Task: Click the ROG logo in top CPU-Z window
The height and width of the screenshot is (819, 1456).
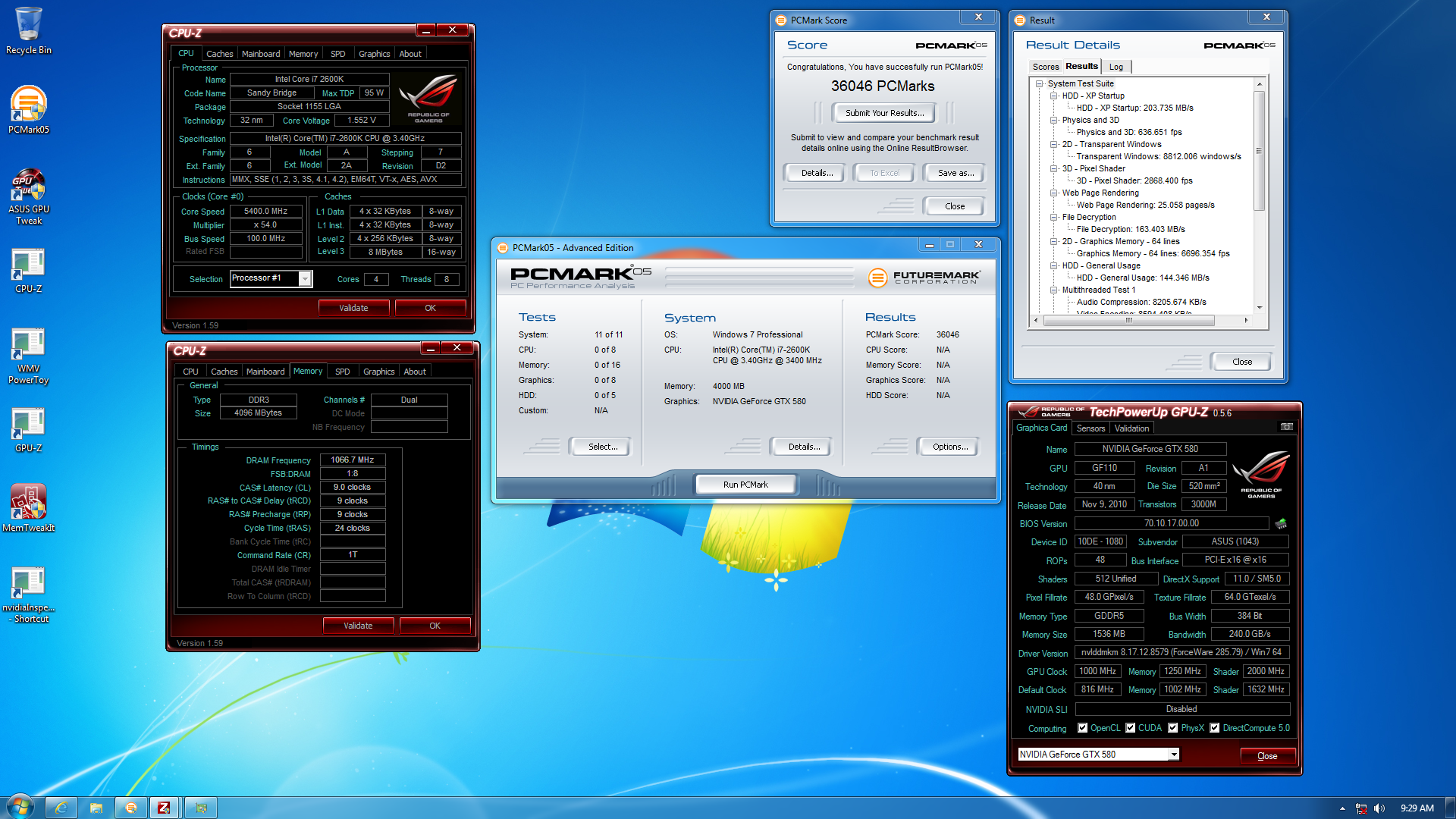Action: pos(428,99)
